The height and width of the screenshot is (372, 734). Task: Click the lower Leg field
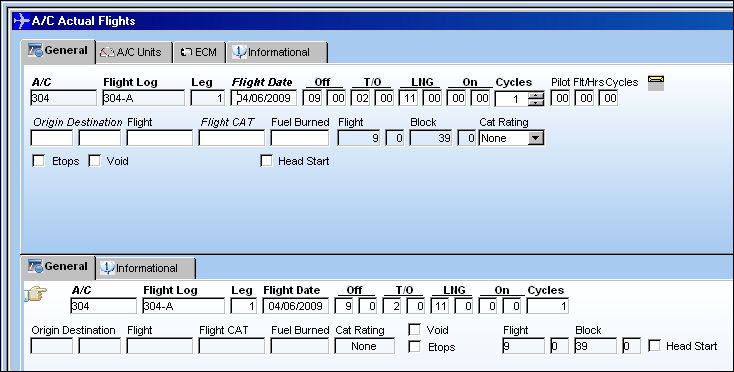[243, 306]
